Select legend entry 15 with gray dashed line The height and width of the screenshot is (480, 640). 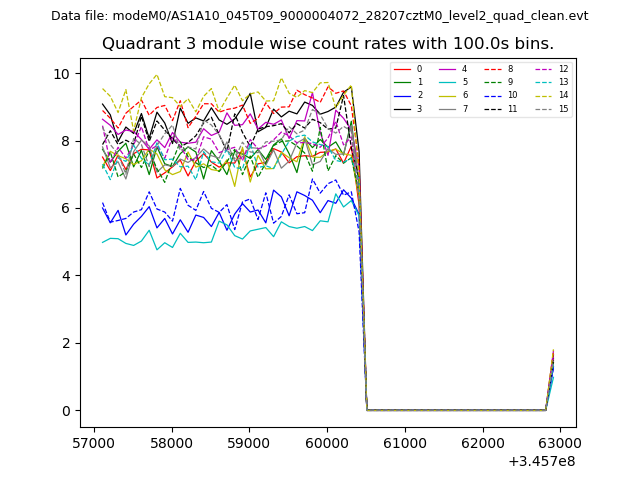click(549, 109)
